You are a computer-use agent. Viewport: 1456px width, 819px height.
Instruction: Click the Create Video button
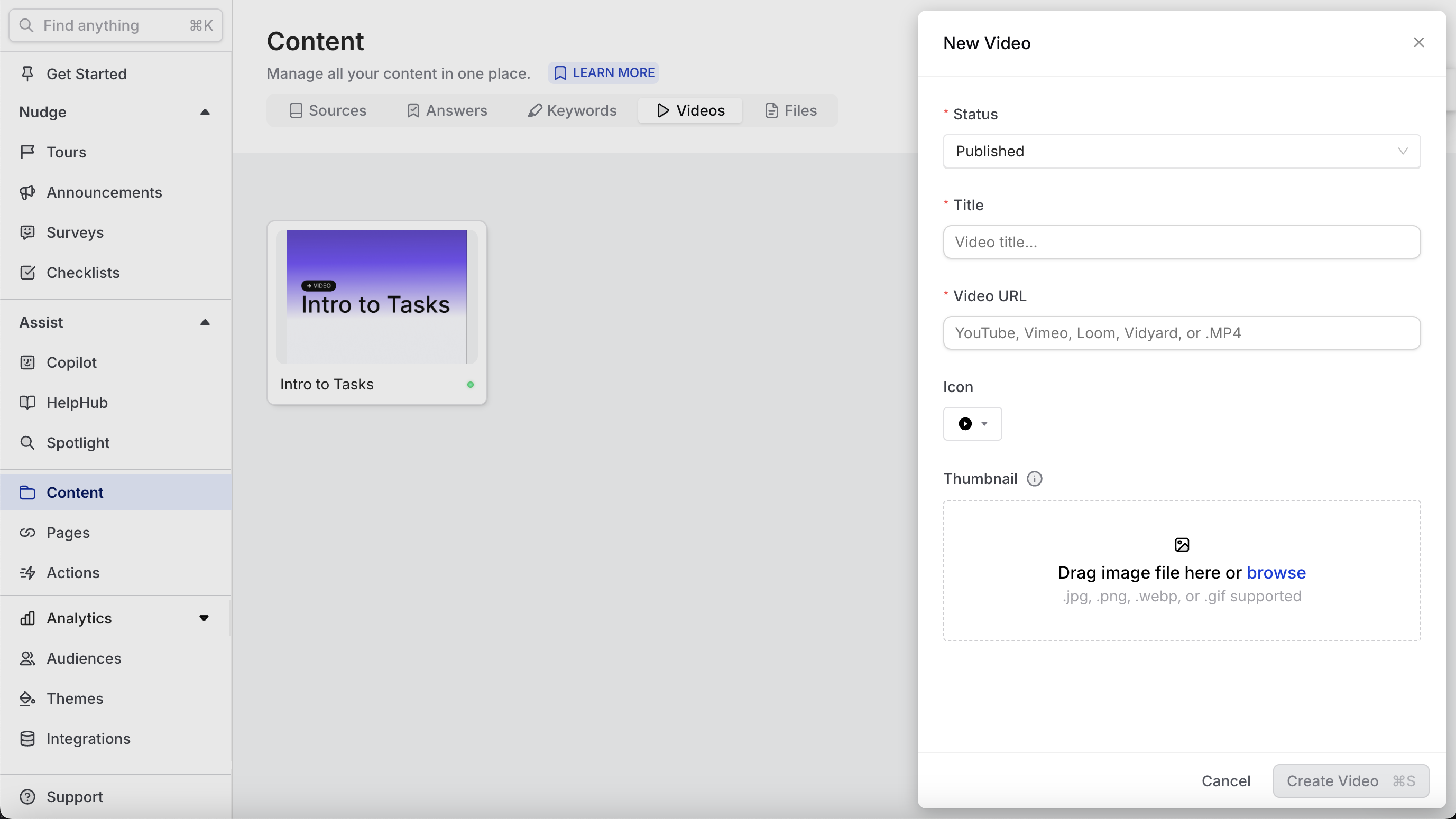click(1351, 780)
